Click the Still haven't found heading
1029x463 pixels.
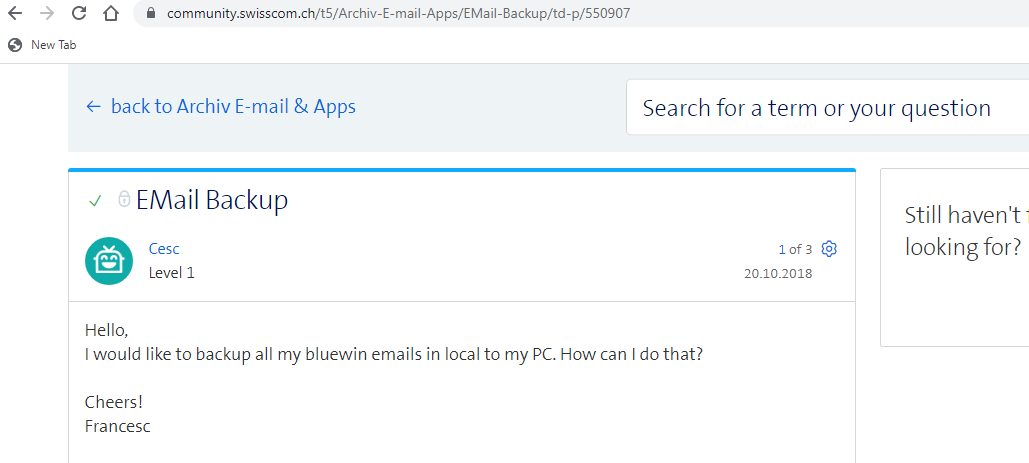coord(967,231)
